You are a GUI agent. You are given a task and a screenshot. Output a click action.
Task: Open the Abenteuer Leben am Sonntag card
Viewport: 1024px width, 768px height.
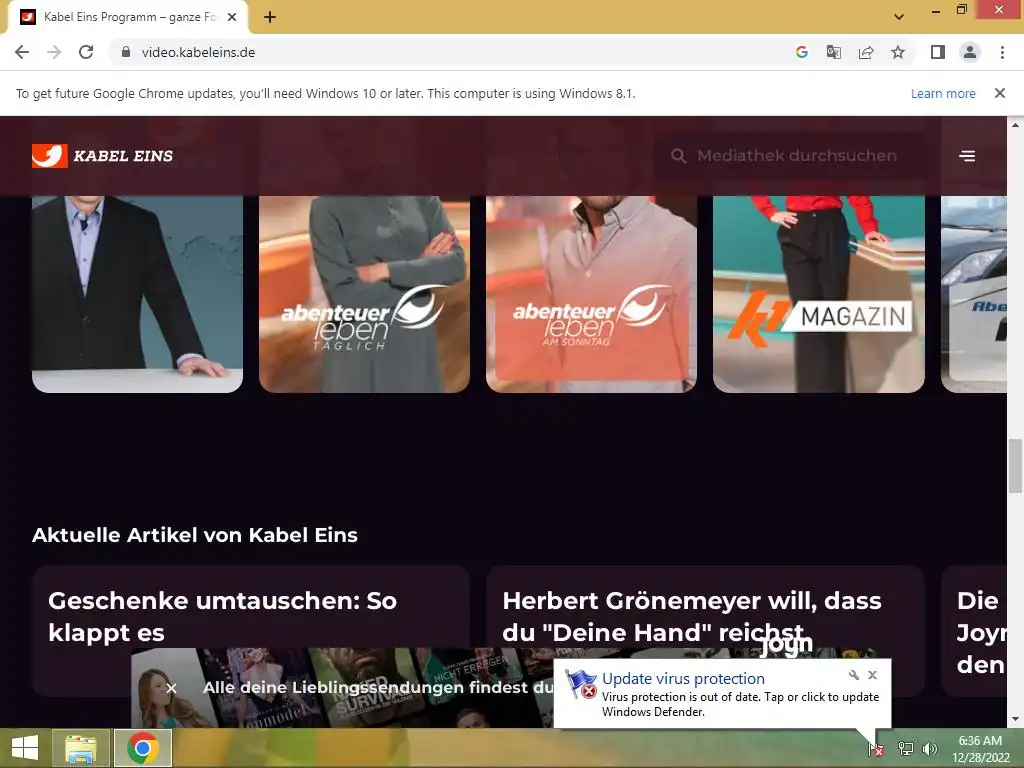pyautogui.click(x=592, y=294)
